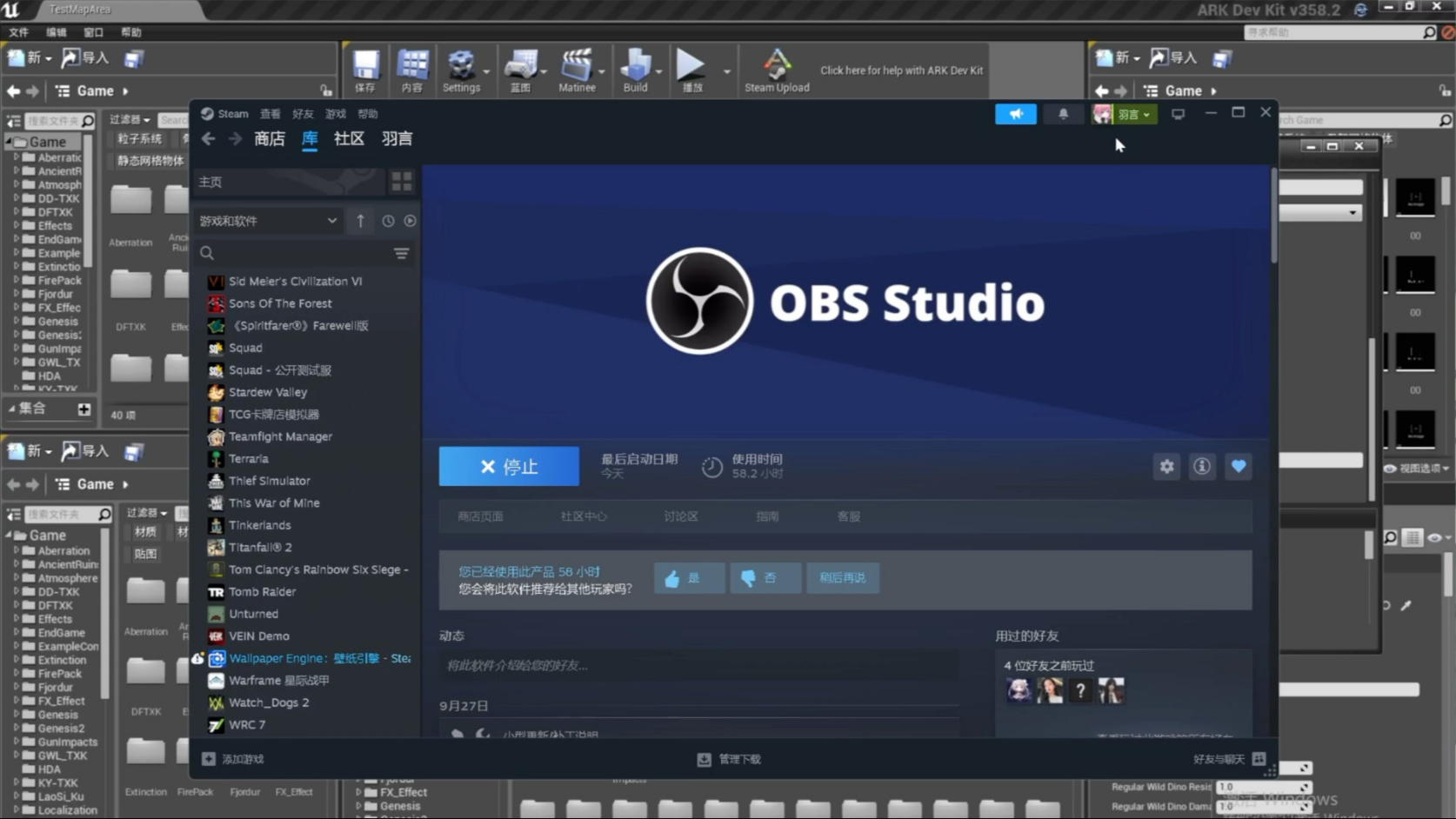Recommend OBS Studio with 是 thumbs up
The image size is (1456, 819).
coord(689,578)
